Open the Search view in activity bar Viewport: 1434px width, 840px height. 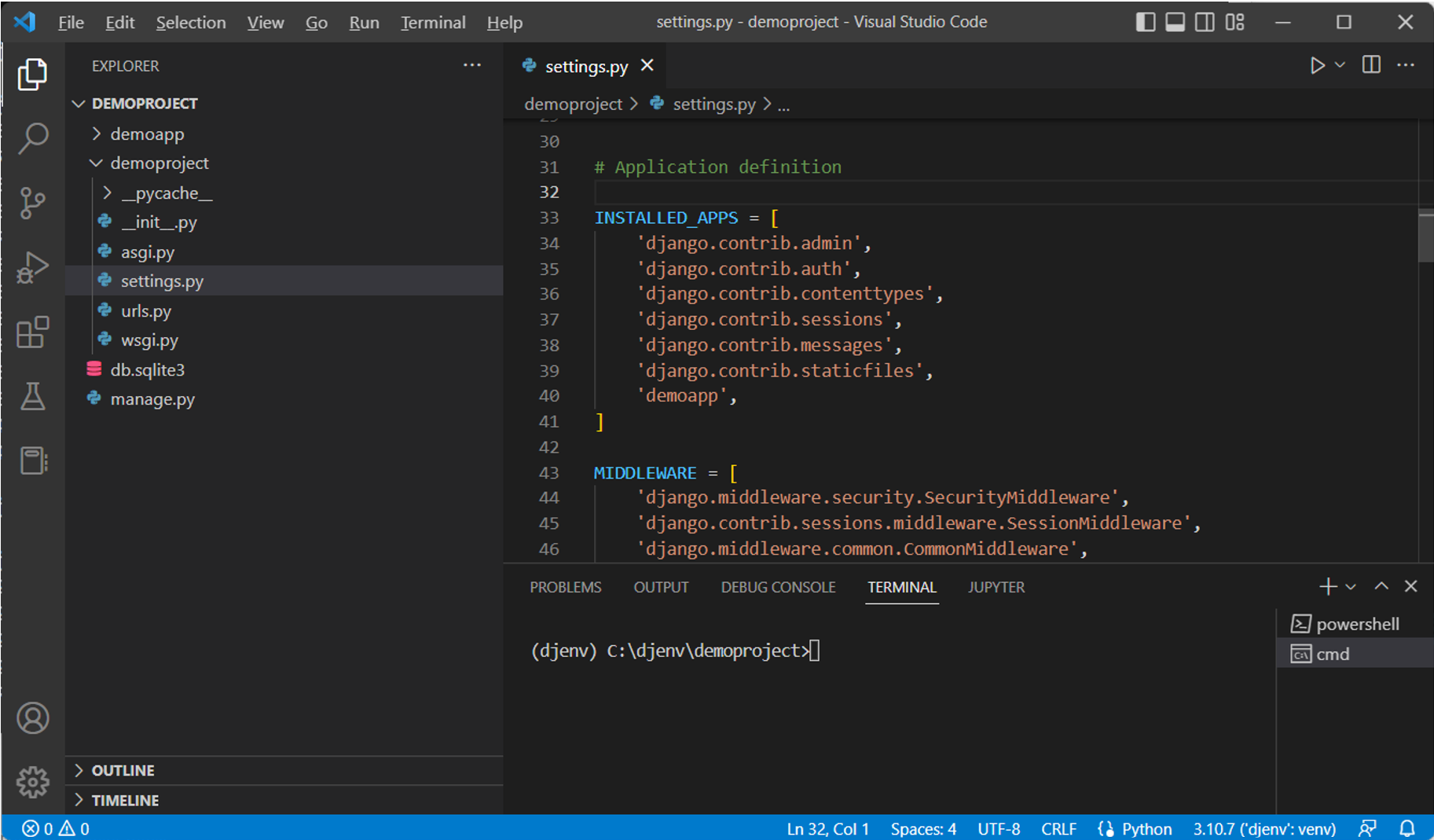click(32, 138)
